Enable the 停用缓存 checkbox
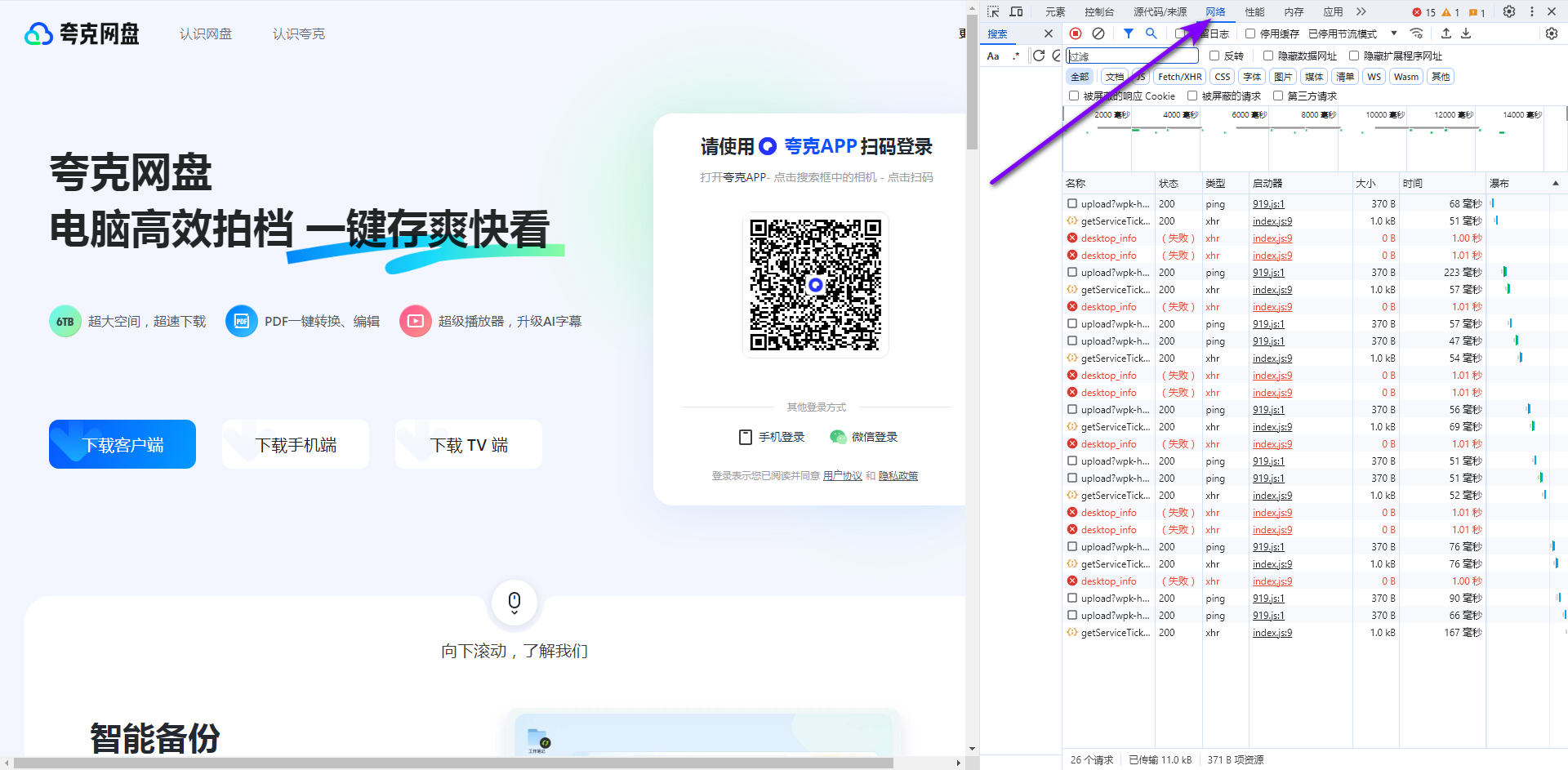 pos(1250,33)
